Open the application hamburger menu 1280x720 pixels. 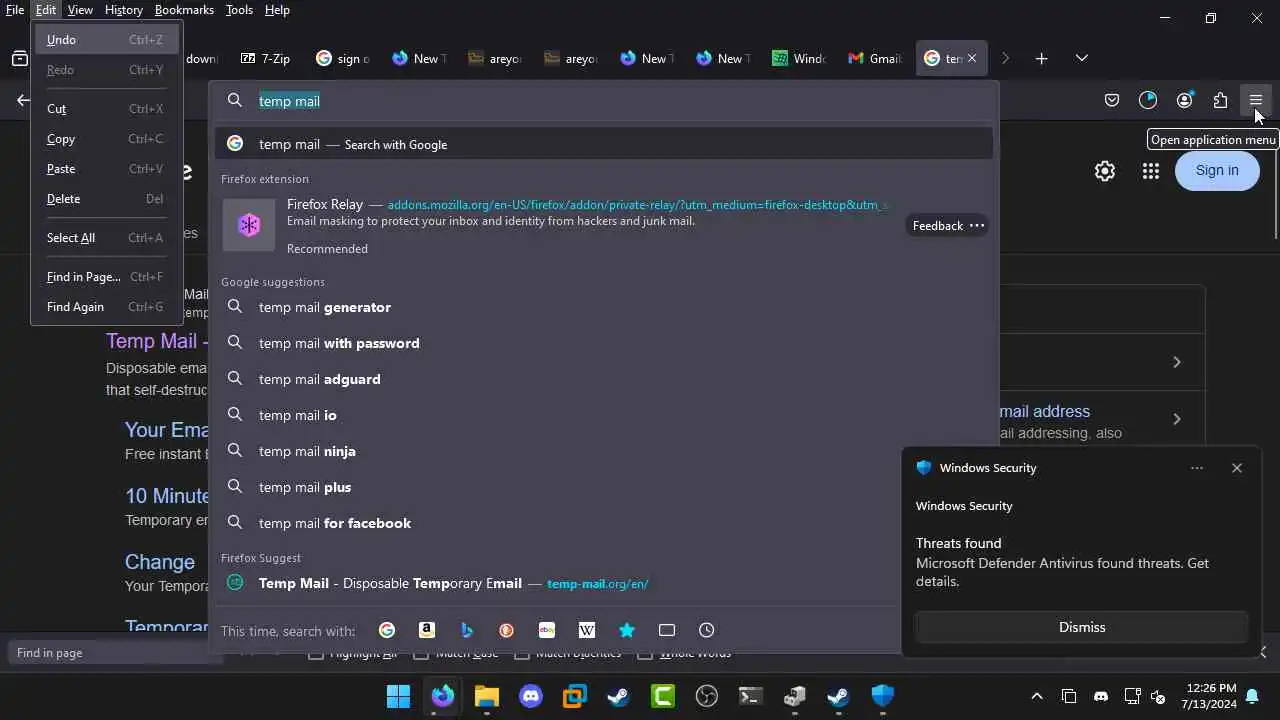[x=1256, y=100]
